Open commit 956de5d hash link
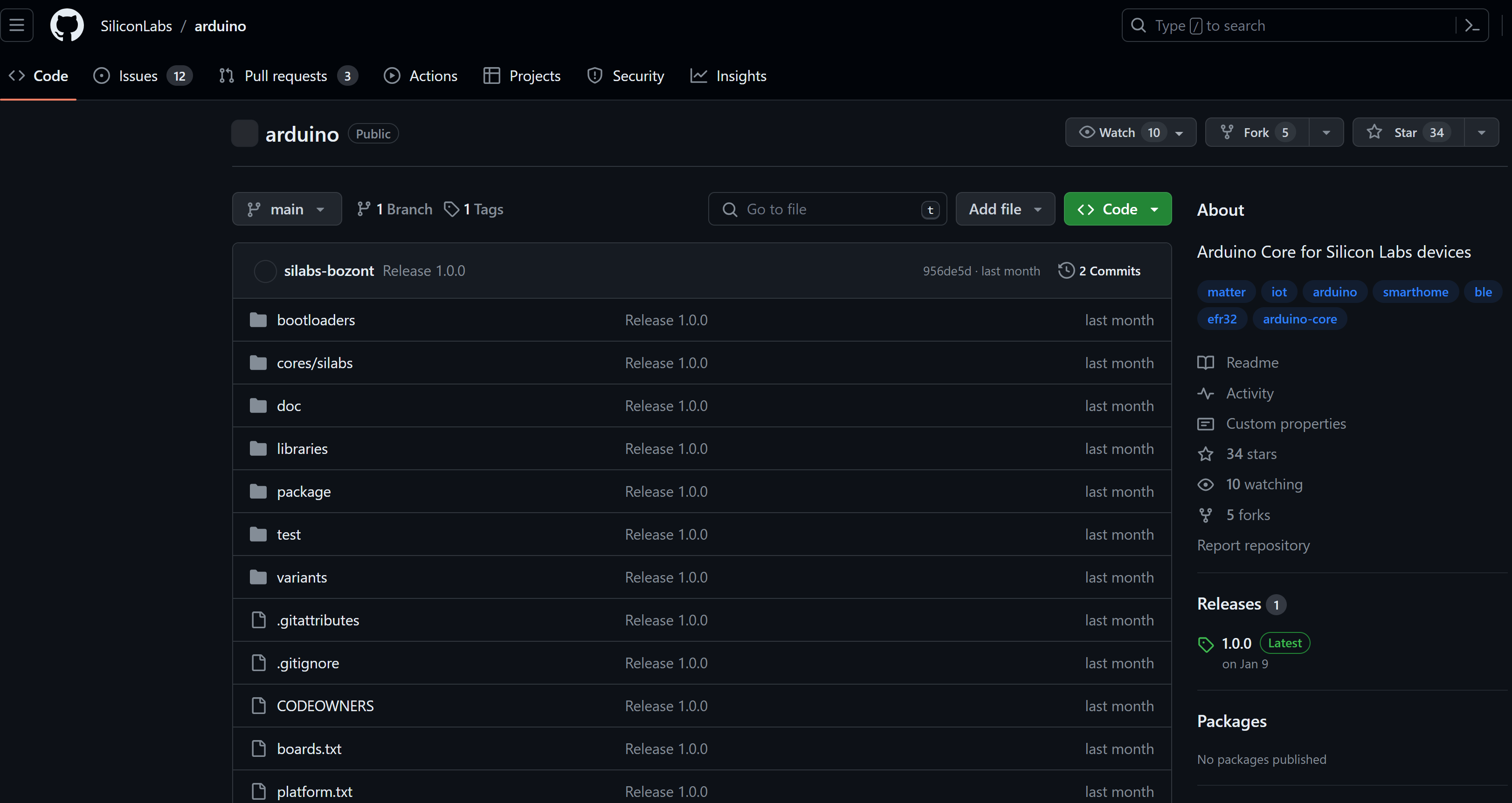Image resolution: width=1512 pixels, height=803 pixels. click(x=947, y=270)
